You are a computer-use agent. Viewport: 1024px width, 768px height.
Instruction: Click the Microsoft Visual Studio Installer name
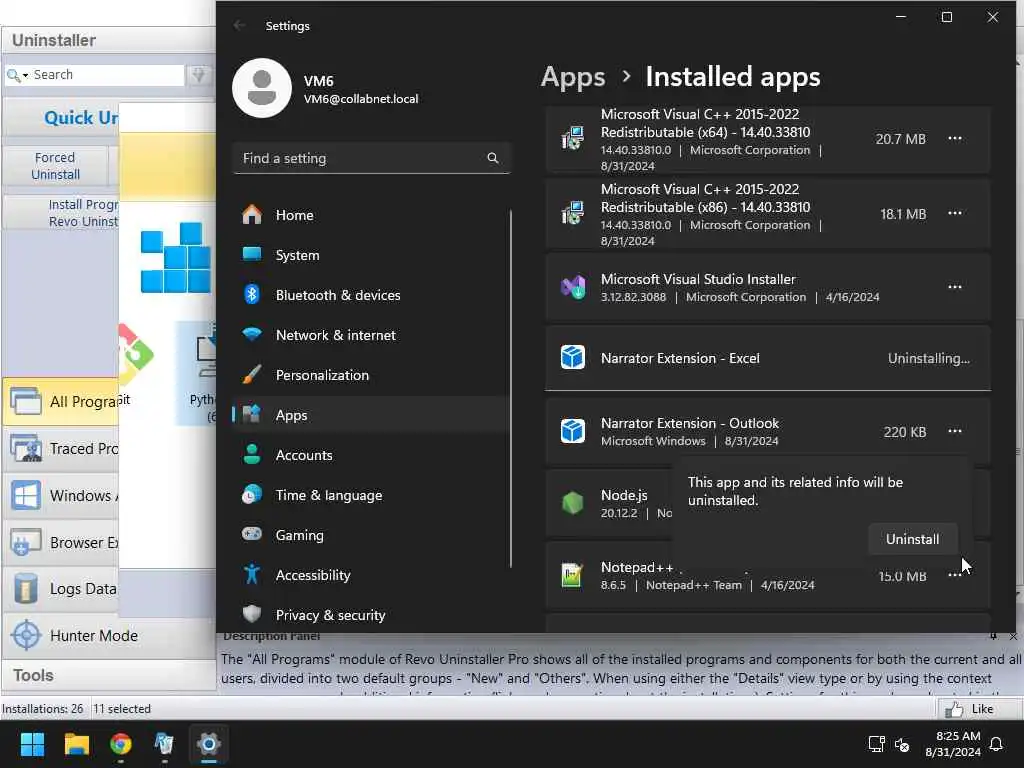698,279
